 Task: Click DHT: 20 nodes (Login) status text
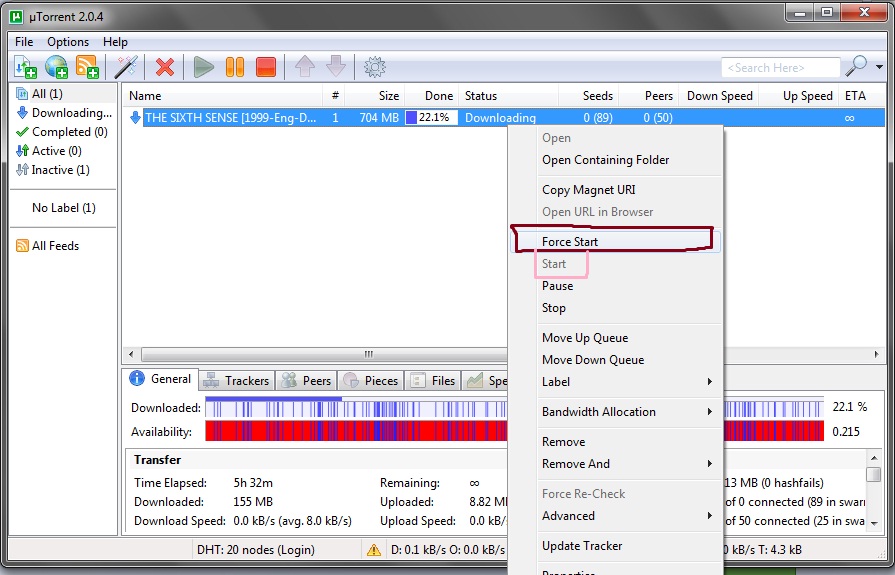coord(256,550)
